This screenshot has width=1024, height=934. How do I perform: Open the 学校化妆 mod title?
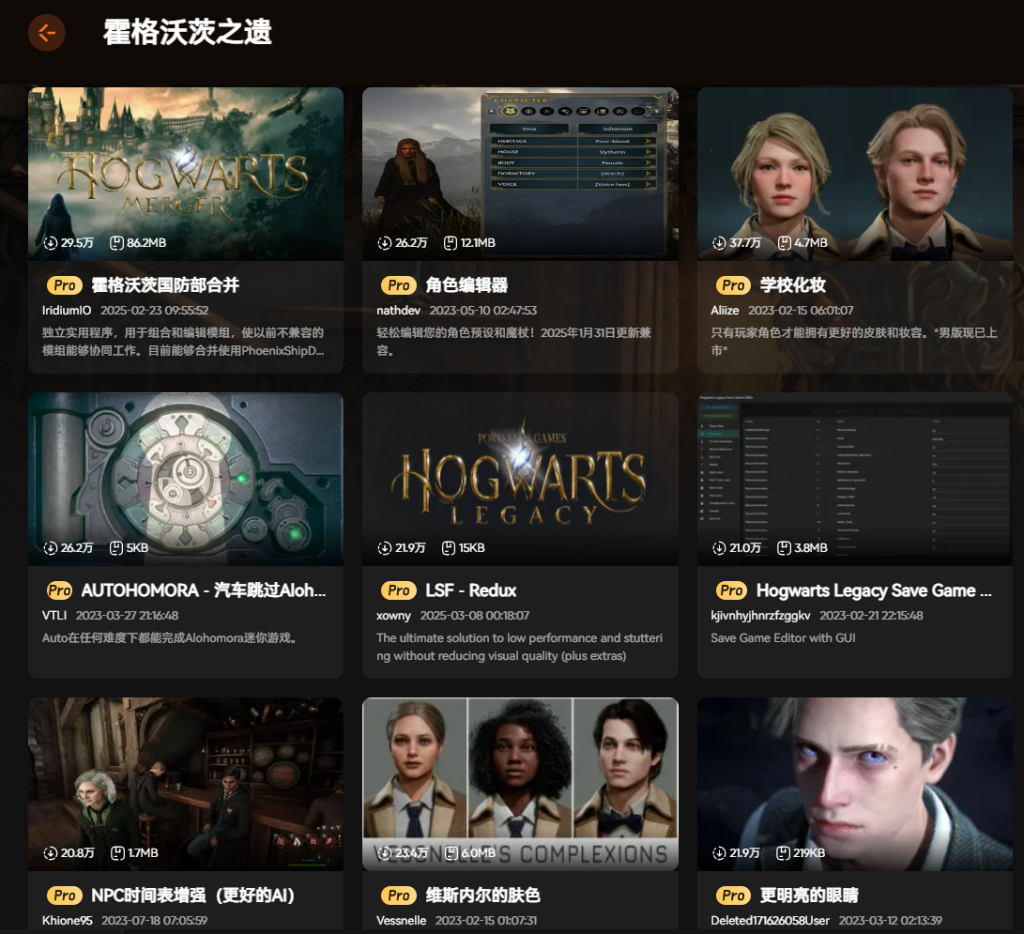coord(793,285)
